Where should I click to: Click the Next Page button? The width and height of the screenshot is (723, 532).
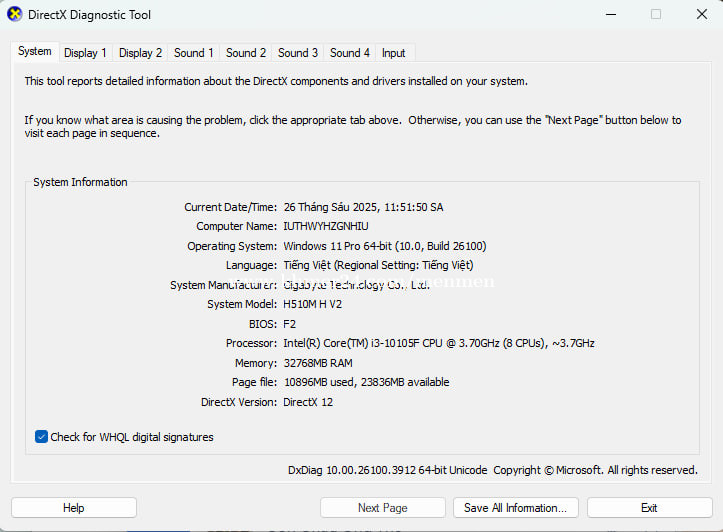[383, 508]
